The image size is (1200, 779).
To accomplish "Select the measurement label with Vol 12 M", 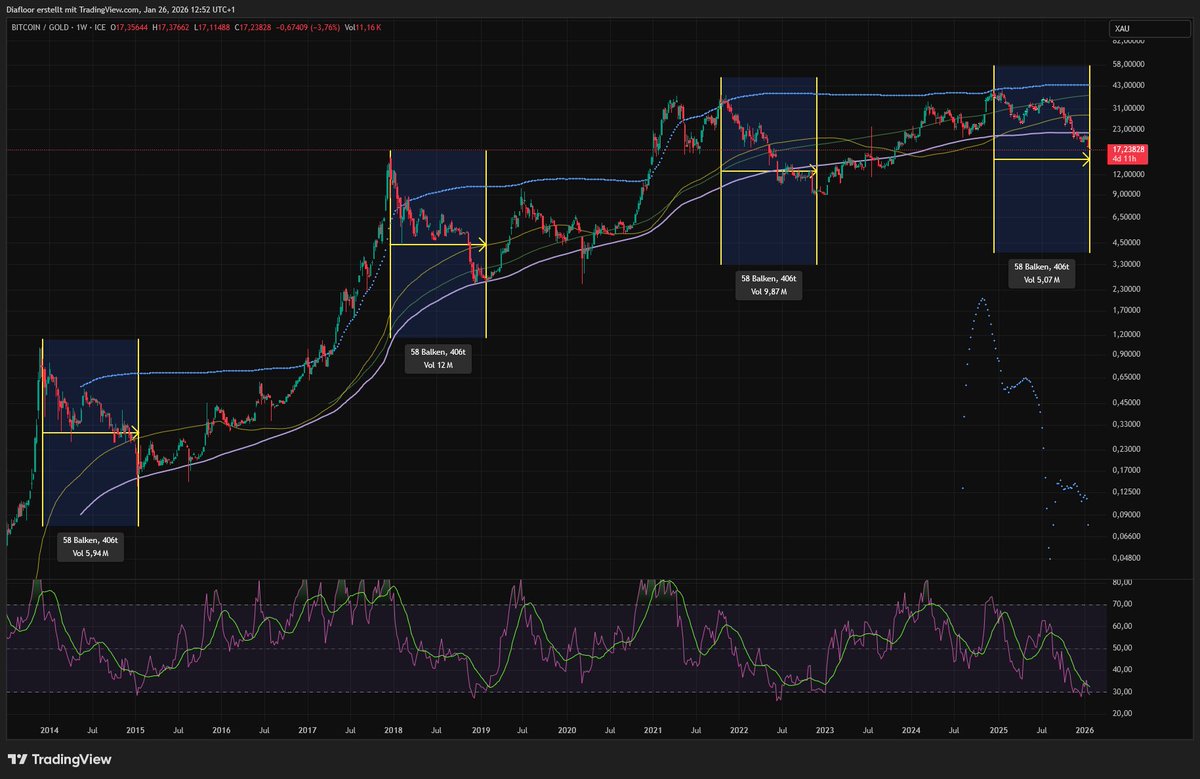I will click(x=438, y=360).
